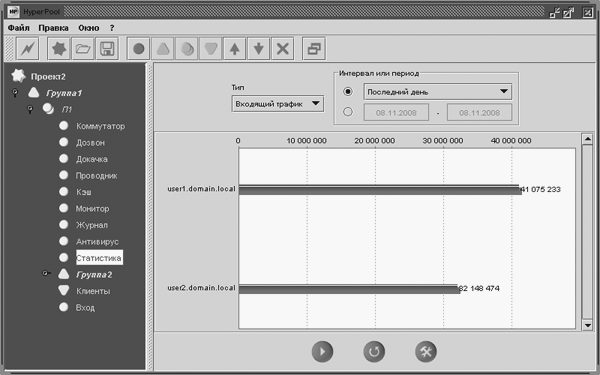Move item down with arrow icon
Viewport: 600px width, 375px height.
tap(259, 49)
